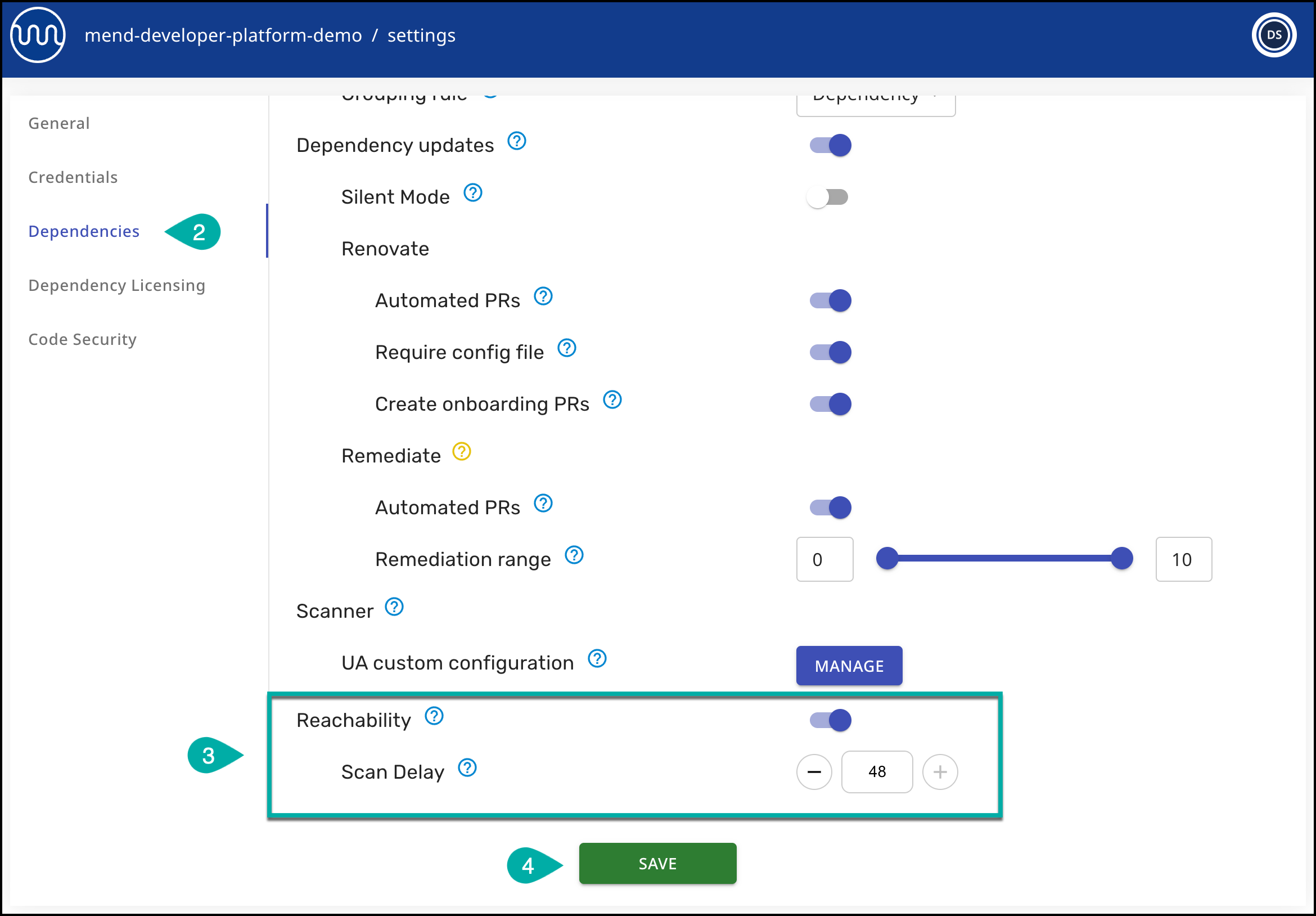Open the DS user avatar menu
This screenshot has height=916, width=1316.
(1273, 35)
